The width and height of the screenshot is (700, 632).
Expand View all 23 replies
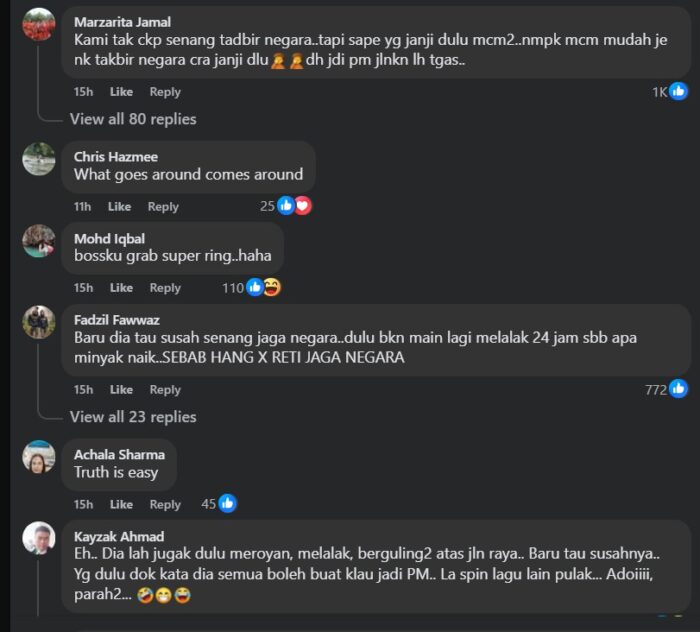point(133,417)
